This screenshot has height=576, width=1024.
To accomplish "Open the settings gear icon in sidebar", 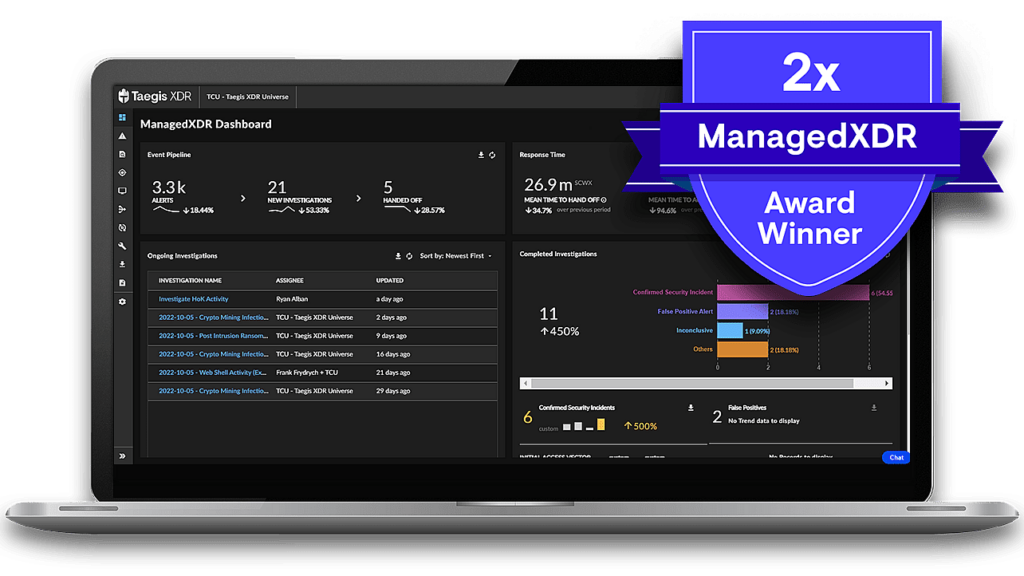I will click(x=122, y=302).
